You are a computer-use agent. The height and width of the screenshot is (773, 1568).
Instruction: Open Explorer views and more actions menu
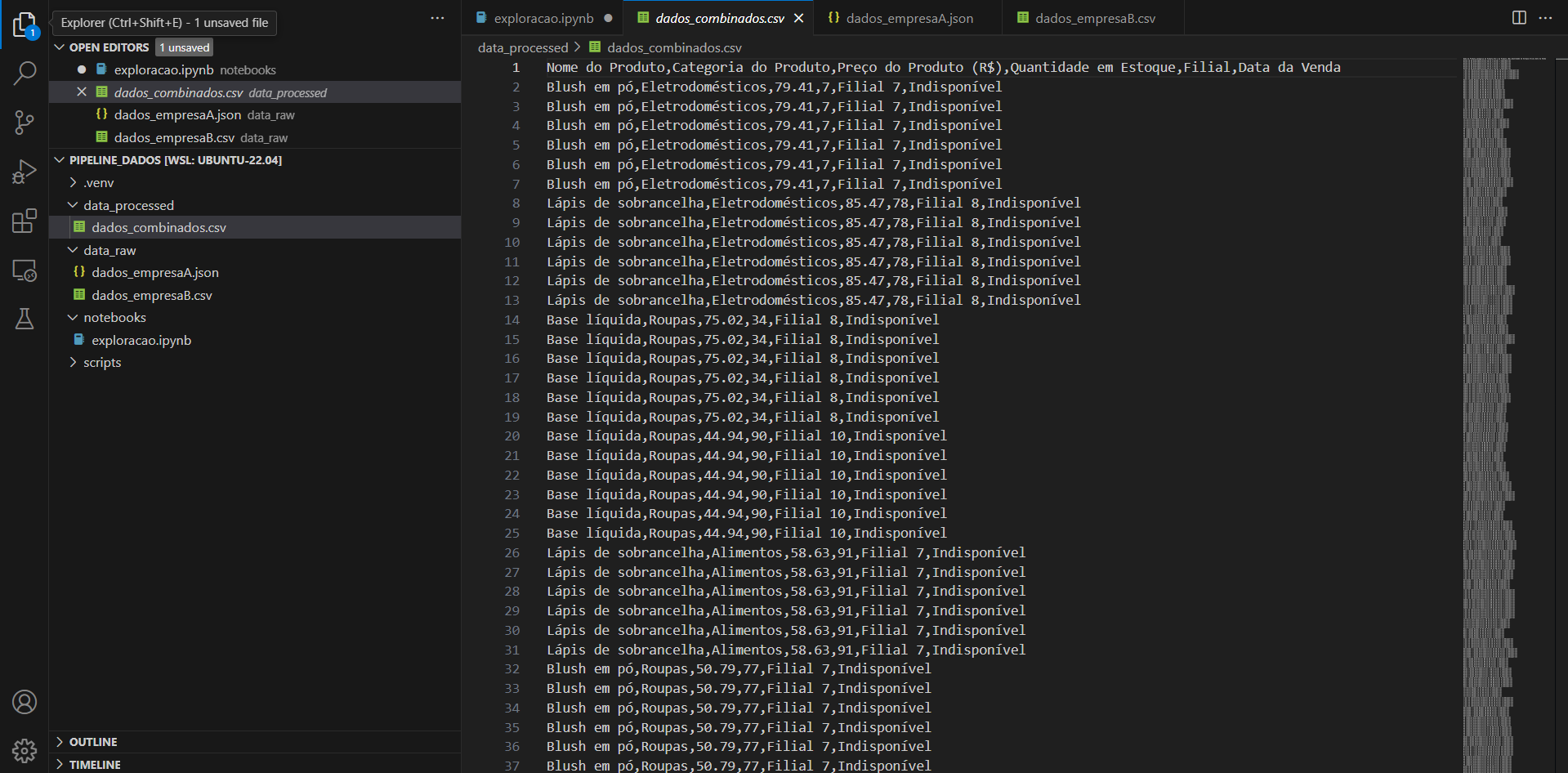438,18
